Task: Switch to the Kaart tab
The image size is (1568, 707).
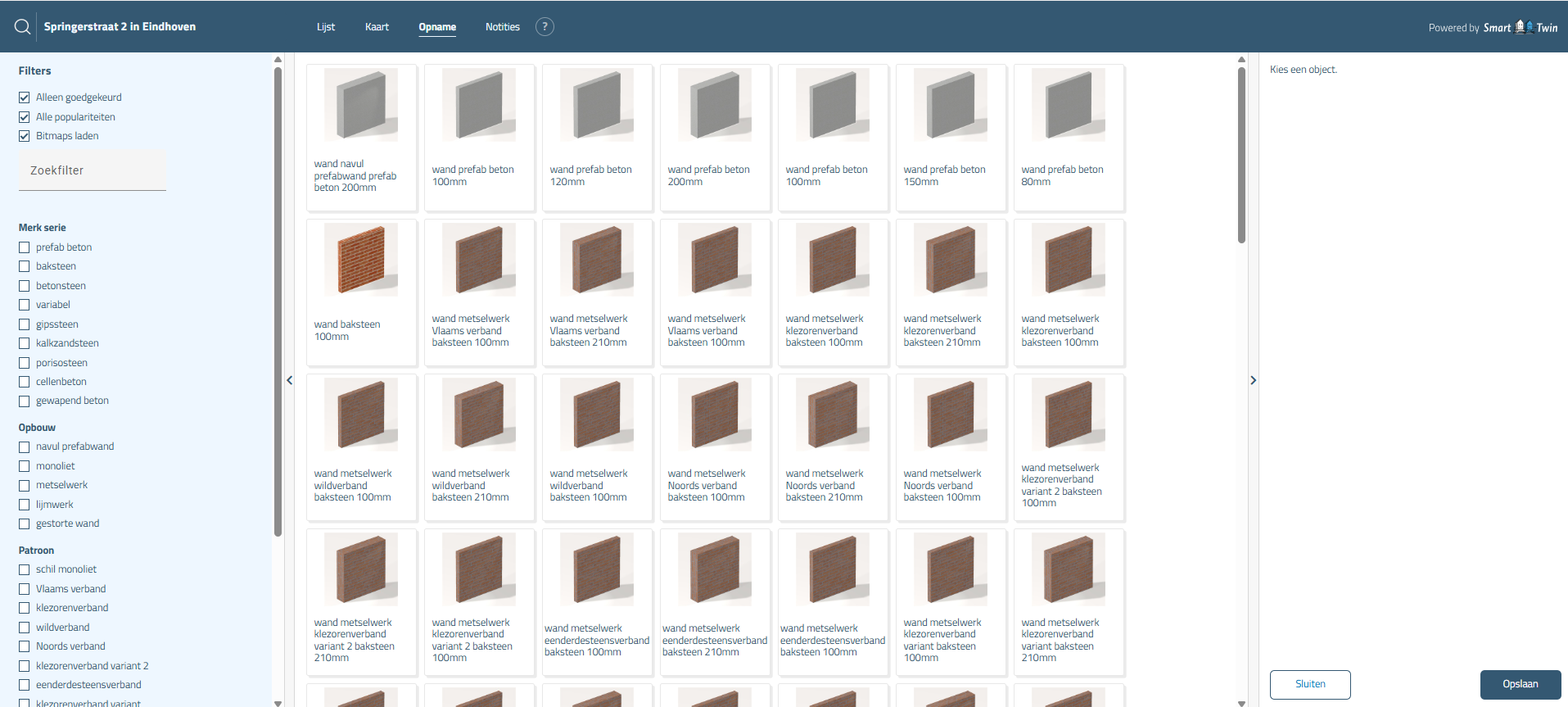Action: 377,27
